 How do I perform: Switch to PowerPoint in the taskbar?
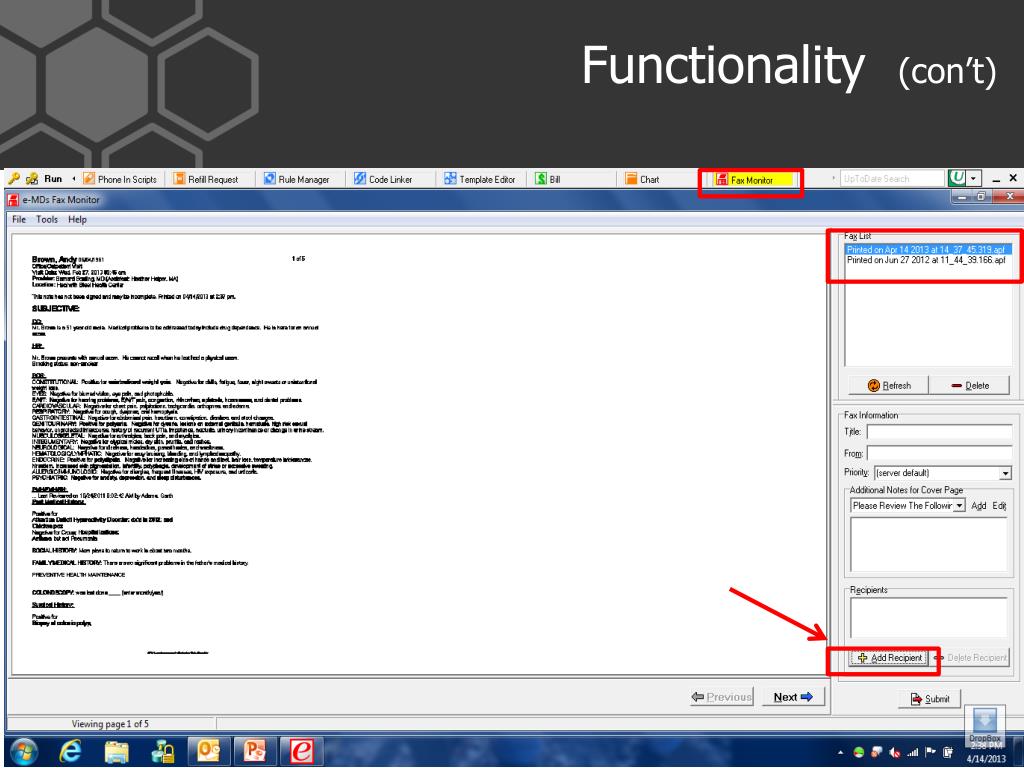pos(254,751)
